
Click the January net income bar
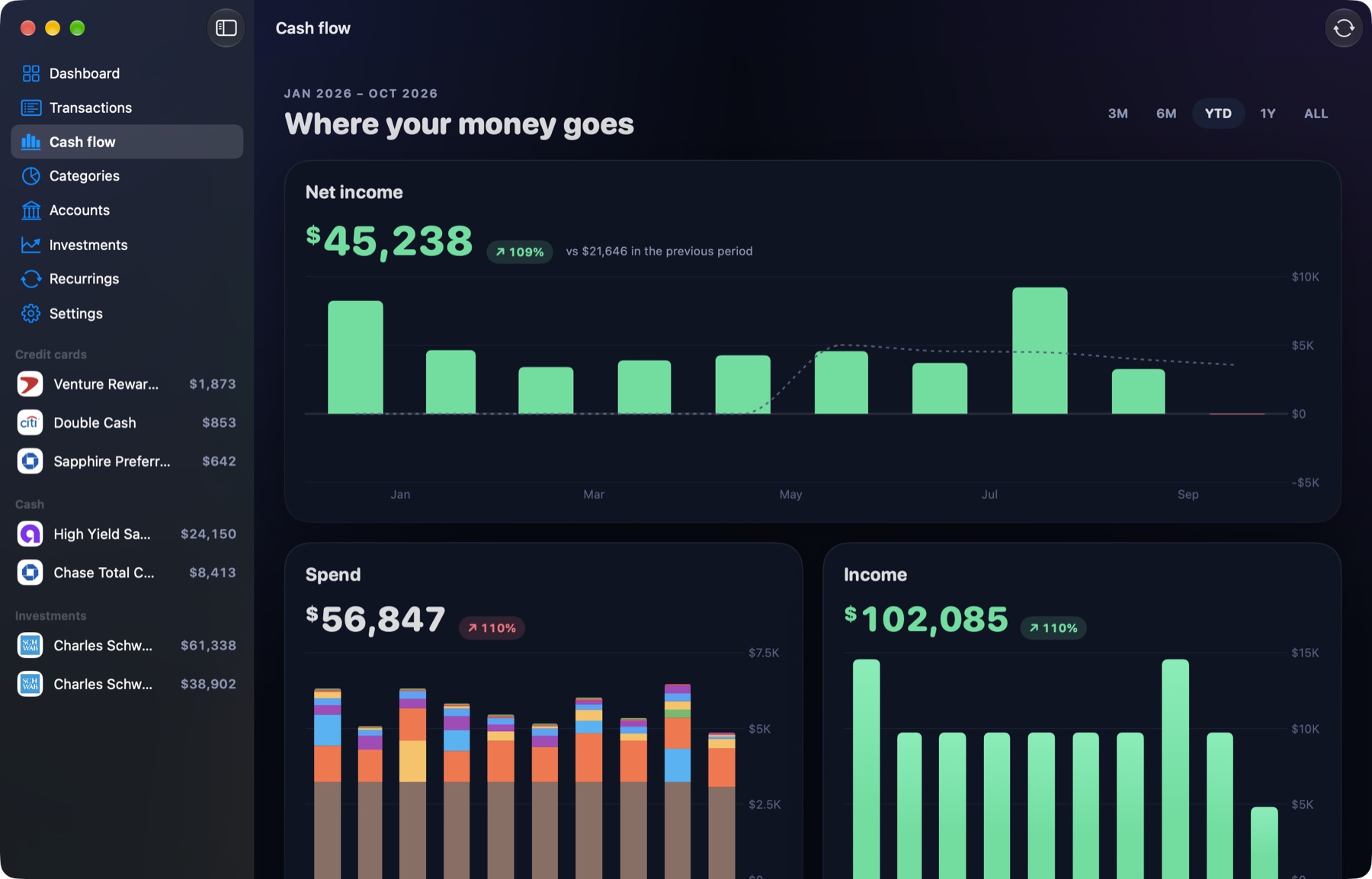click(x=355, y=358)
